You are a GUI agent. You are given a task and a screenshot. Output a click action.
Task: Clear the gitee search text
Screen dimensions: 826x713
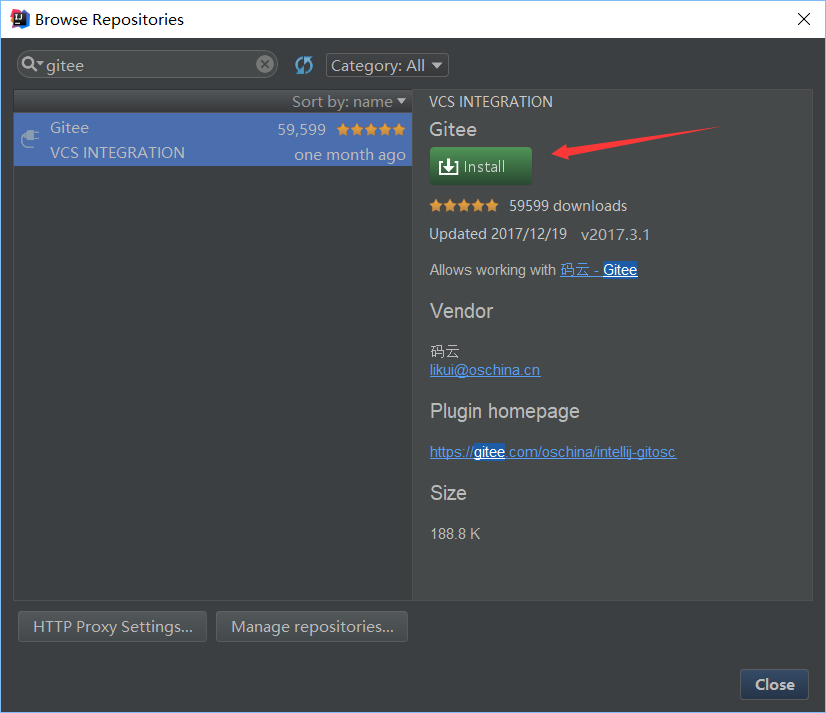coord(265,64)
